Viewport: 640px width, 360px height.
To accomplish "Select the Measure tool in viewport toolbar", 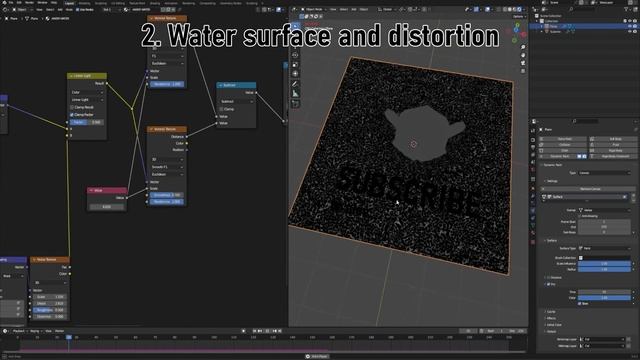I will [296, 94].
